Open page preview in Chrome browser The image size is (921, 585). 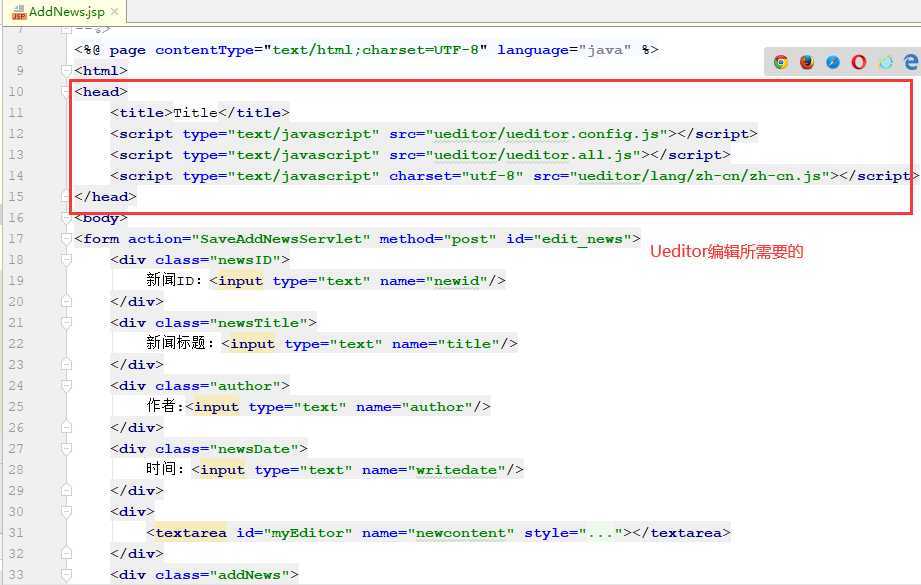tap(781, 62)
